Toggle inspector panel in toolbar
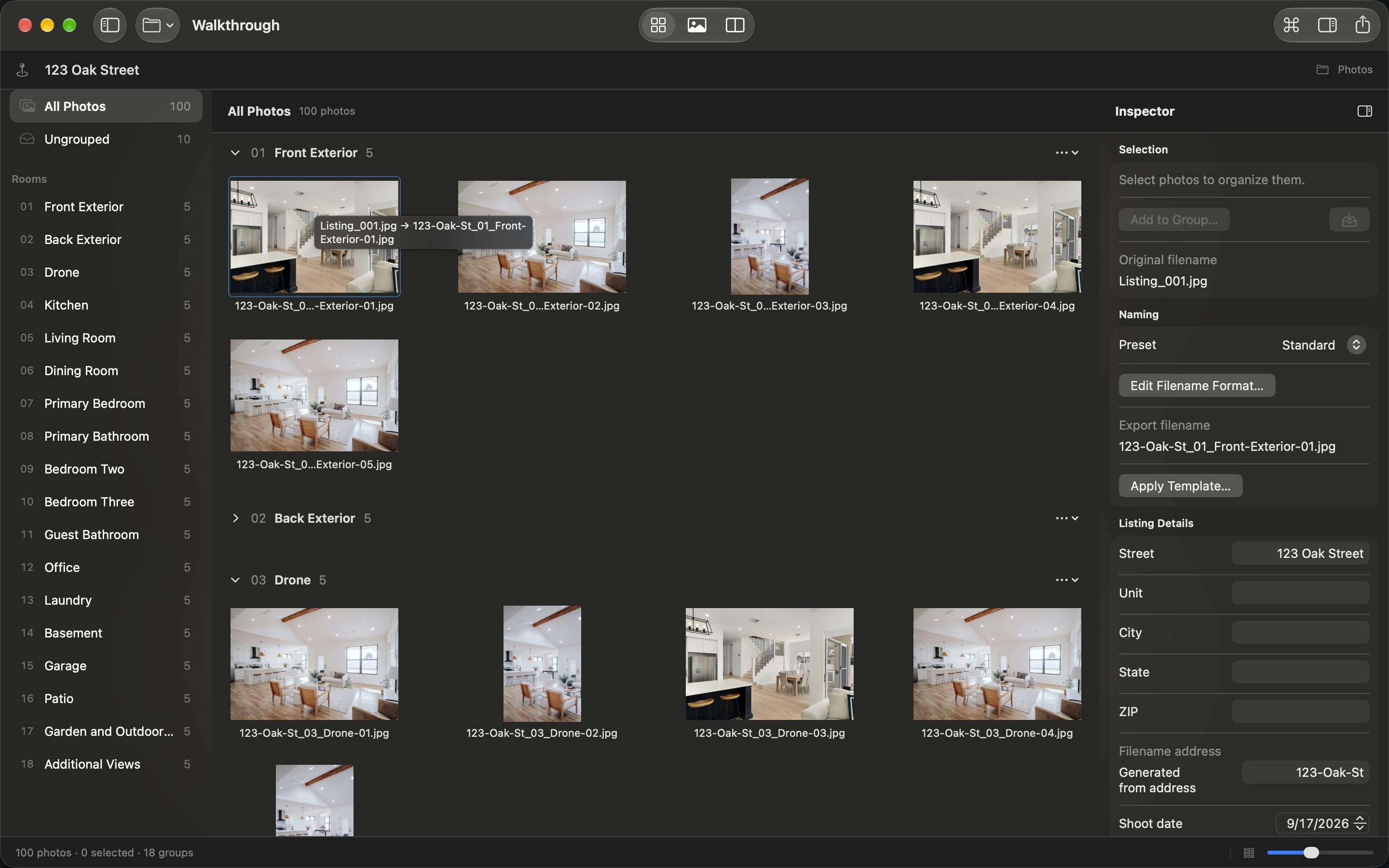This screenshot has height=868, width=1389. point(1327,25)
